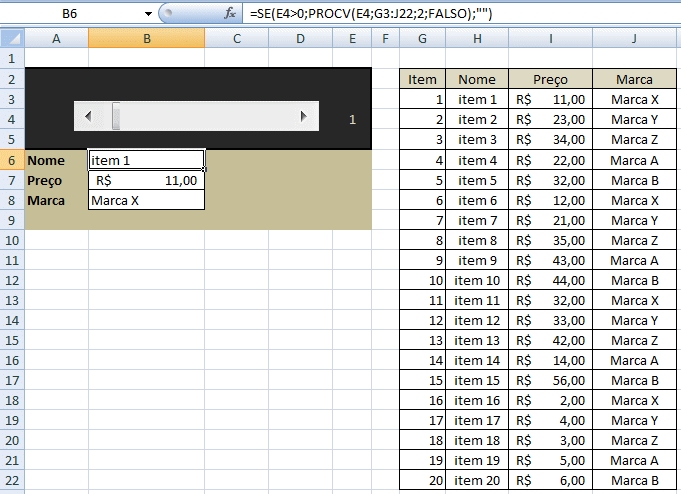The image size is (681, 494).
Task: Select column C header
Action: [237, 39]
